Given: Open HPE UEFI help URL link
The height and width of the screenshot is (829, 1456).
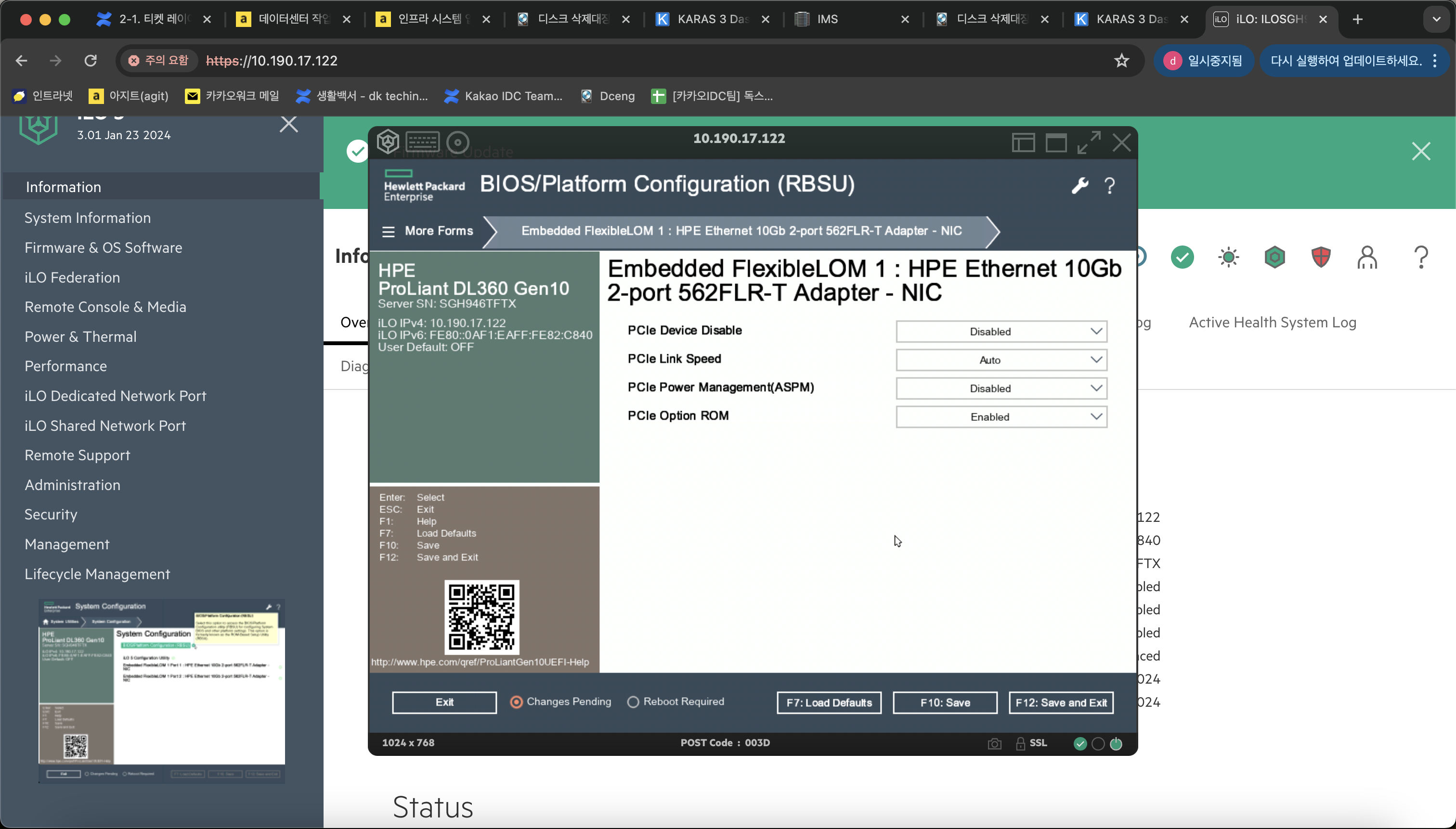Looking at the screenshot, I should (480, 662).
